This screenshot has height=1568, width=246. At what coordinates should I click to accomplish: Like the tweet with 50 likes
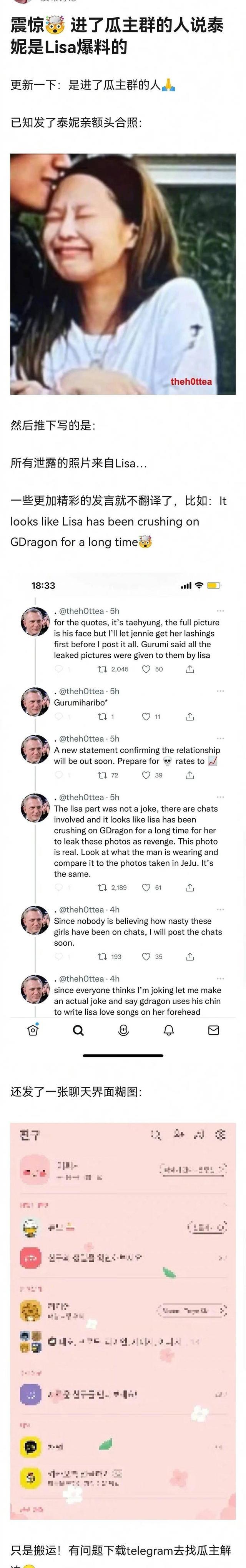tap(146, 669)
